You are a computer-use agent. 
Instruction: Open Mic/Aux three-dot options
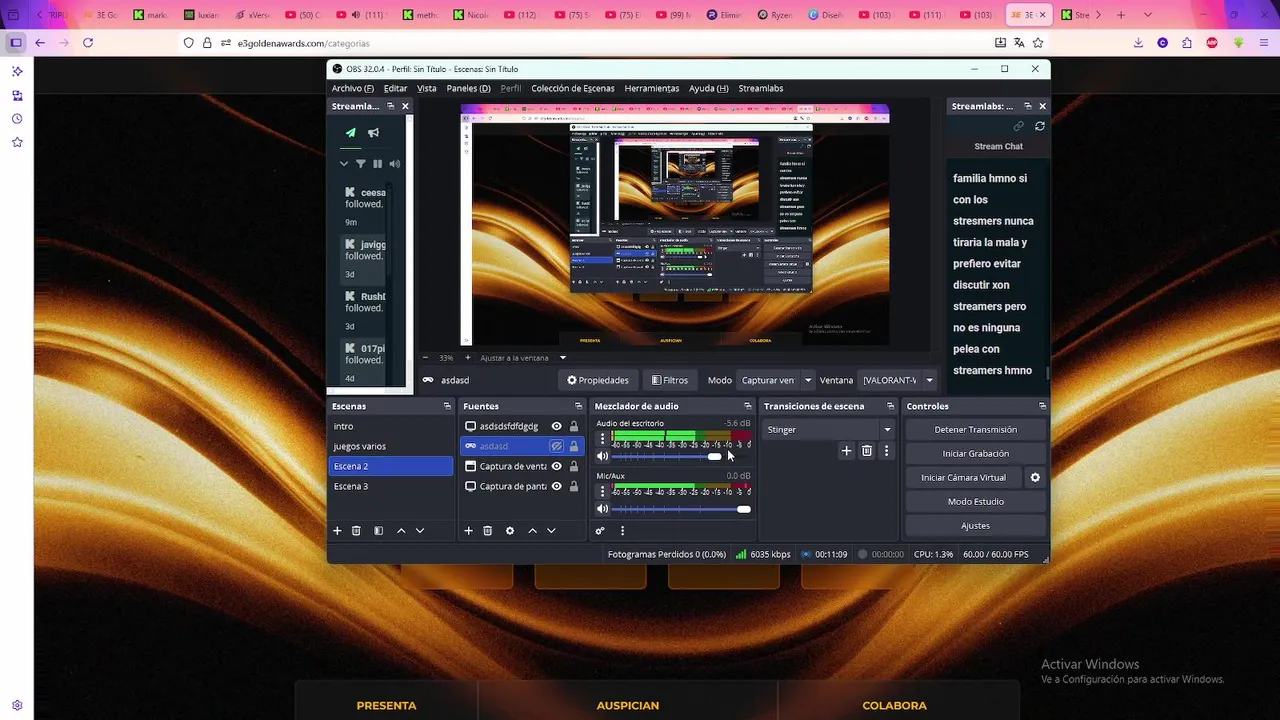(602, 491)
